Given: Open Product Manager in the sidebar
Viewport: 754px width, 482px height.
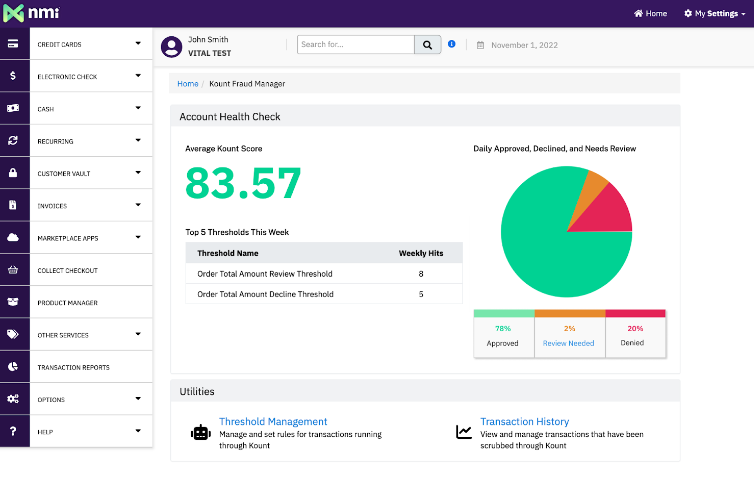Looking at the screenshot, I should point(67,303).
